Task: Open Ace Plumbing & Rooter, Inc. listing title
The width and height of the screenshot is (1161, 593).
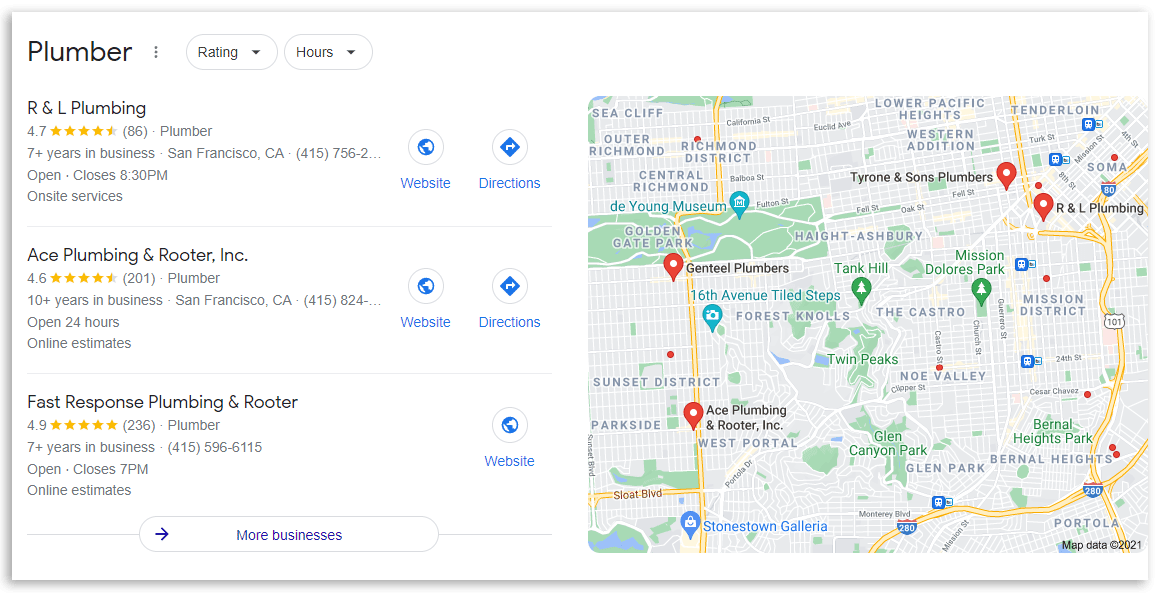Action: (138, 255)
